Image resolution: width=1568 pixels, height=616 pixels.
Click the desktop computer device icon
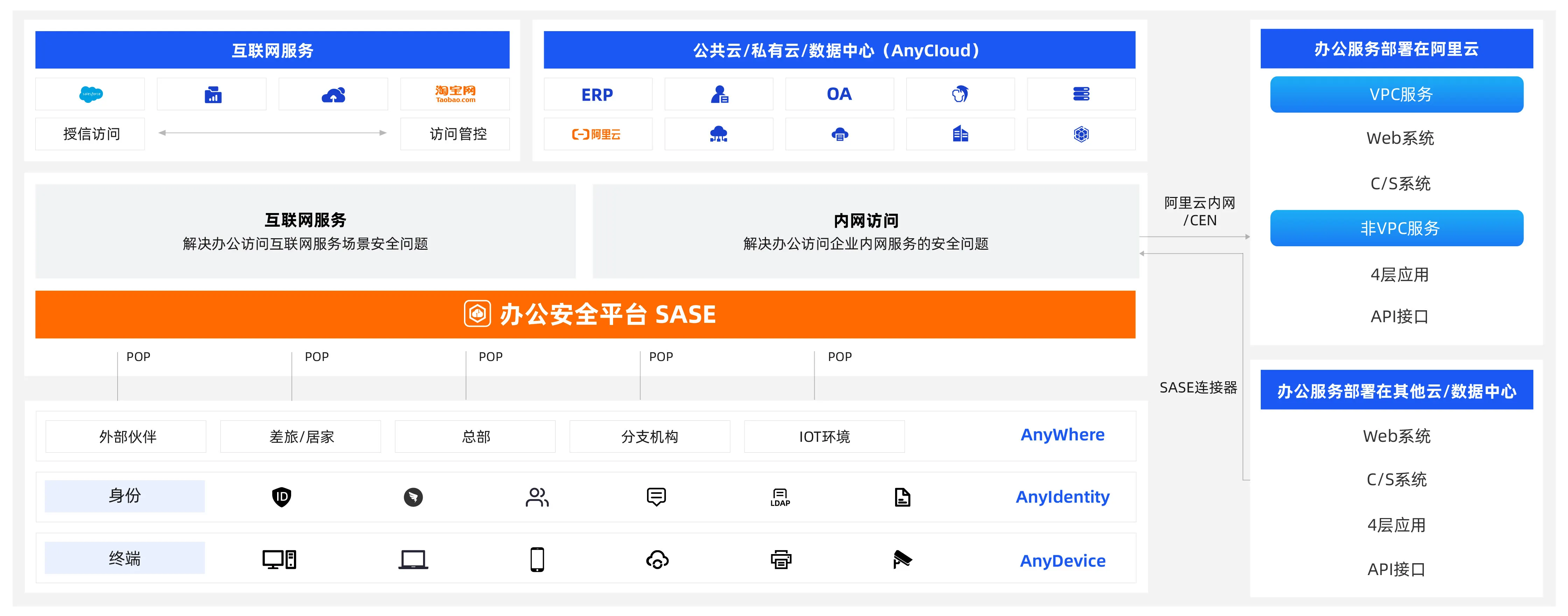click(279, 559)
